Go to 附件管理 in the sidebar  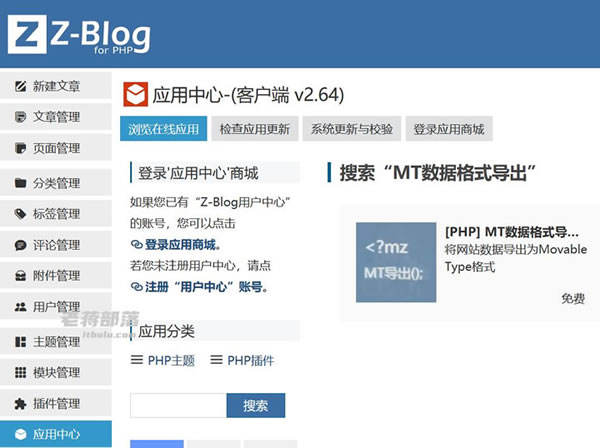point(56,275)
